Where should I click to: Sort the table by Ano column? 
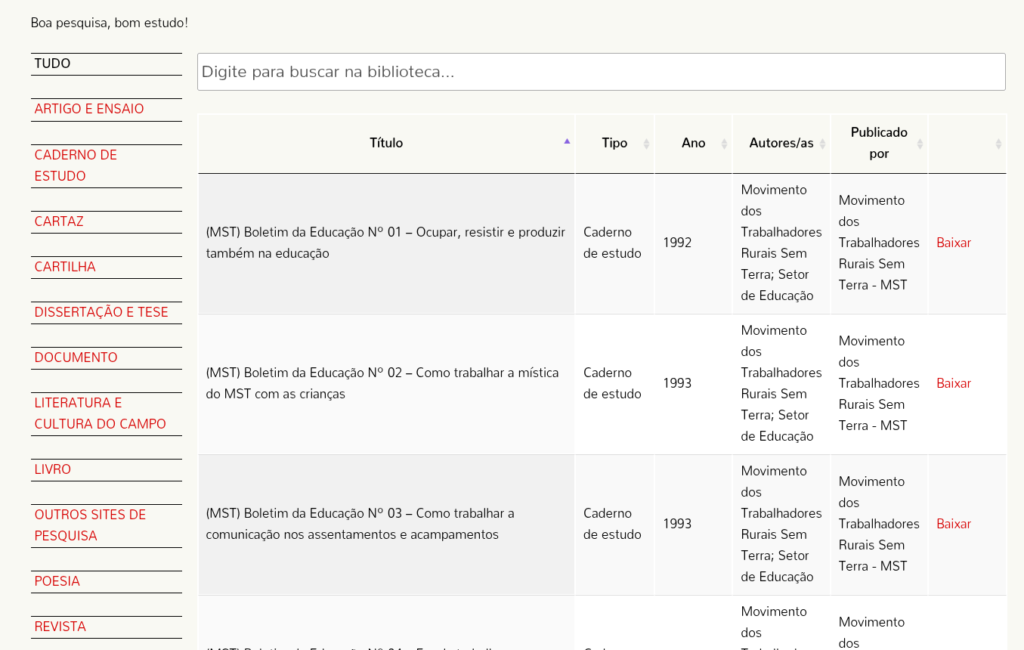pos(694,143)
